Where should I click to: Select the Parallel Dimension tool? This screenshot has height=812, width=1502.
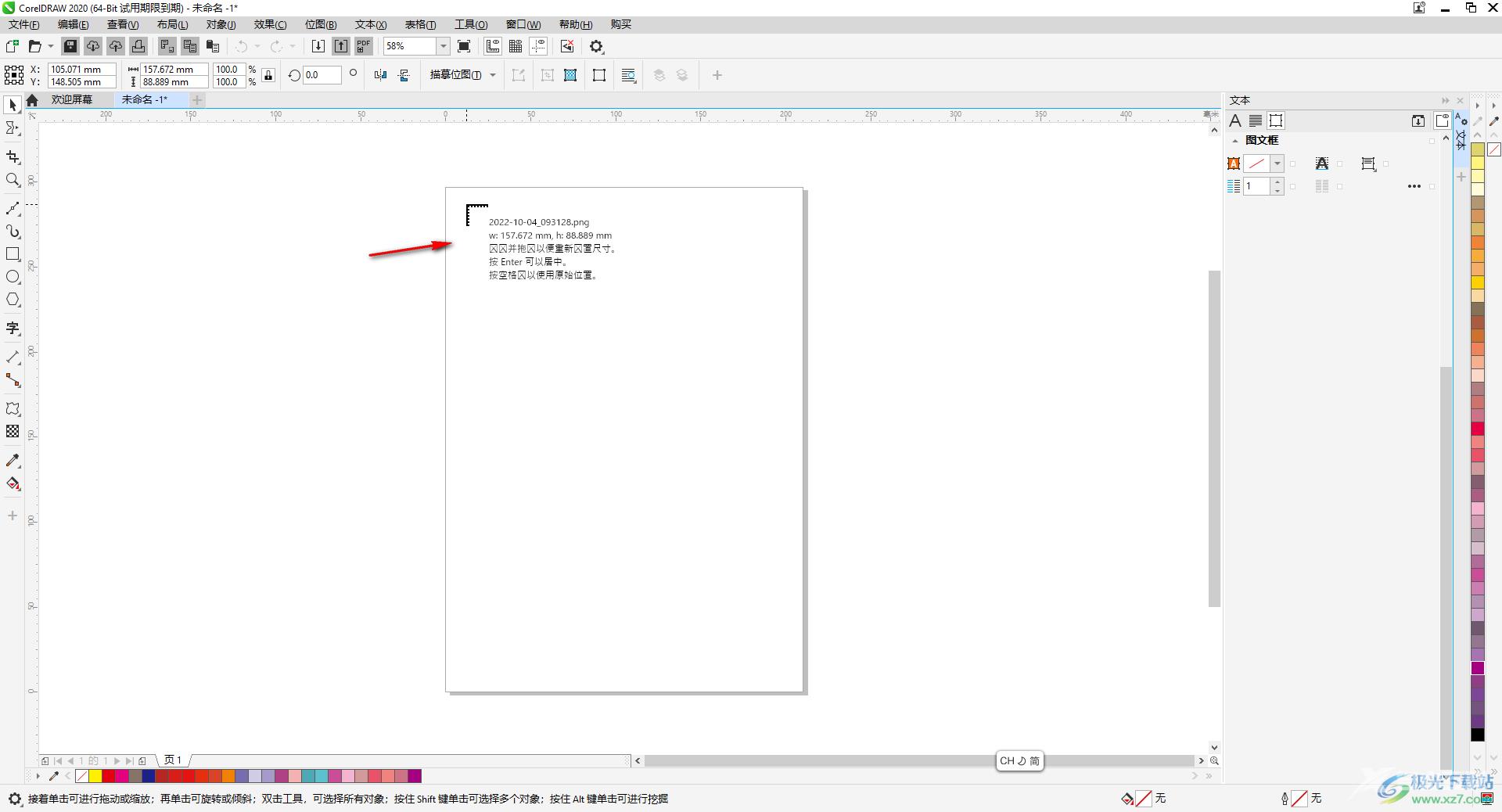(13, 357)
